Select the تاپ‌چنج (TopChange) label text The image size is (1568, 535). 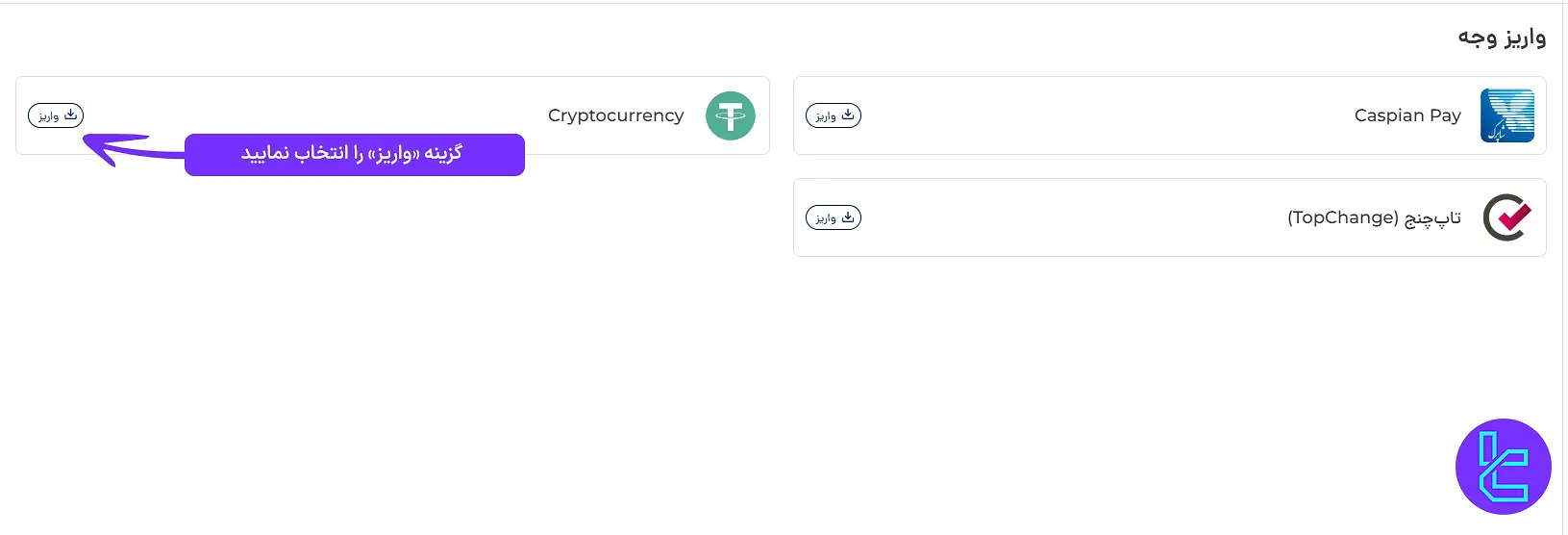pyautogui.click(x=1374, y=217)
